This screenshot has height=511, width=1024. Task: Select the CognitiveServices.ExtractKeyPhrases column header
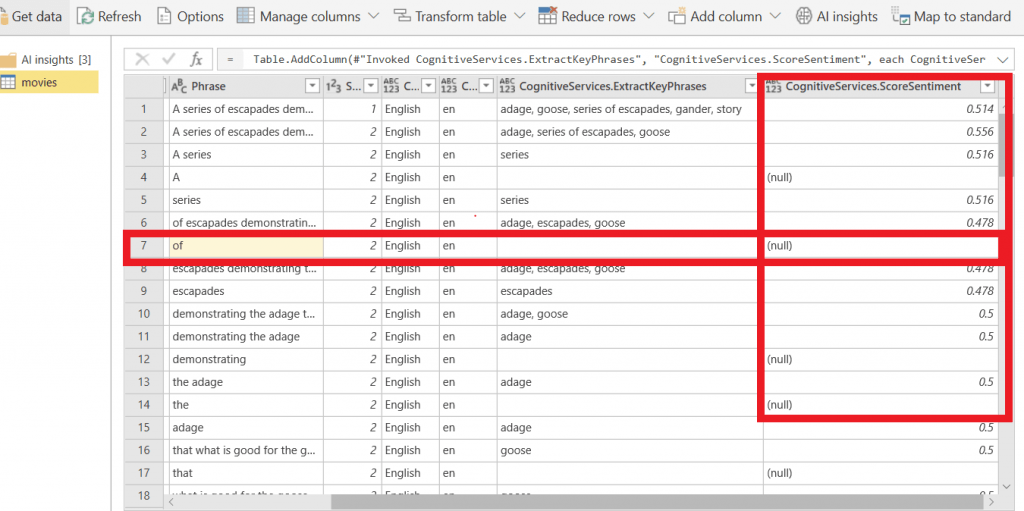pos(613,86)
